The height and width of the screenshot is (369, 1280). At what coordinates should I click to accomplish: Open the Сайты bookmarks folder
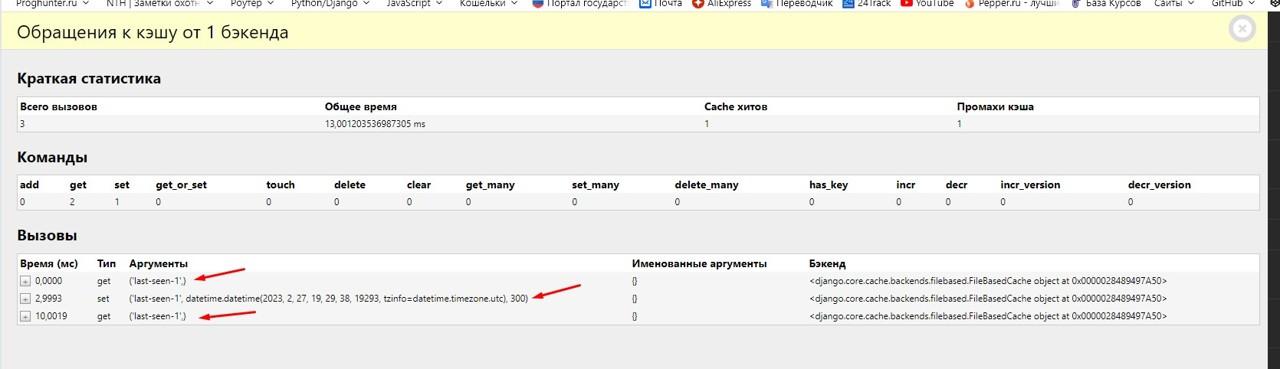coord(1174,4)
